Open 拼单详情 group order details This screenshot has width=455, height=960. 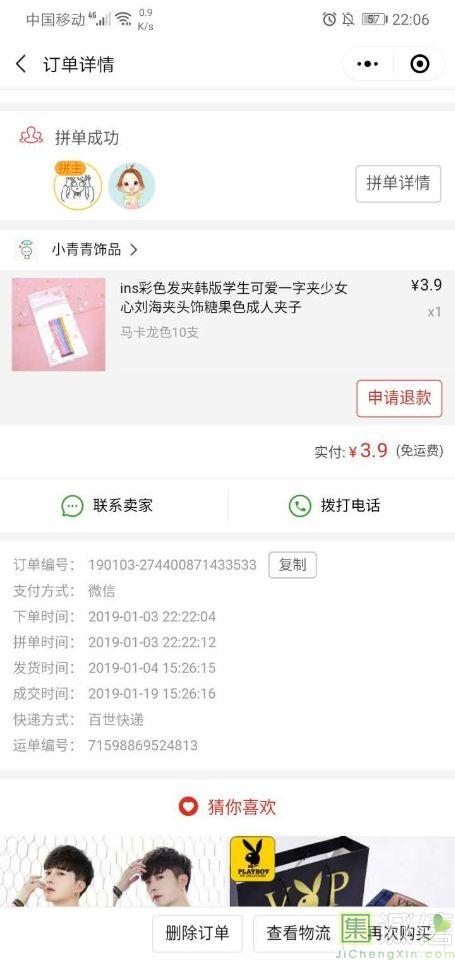(398, 183)
